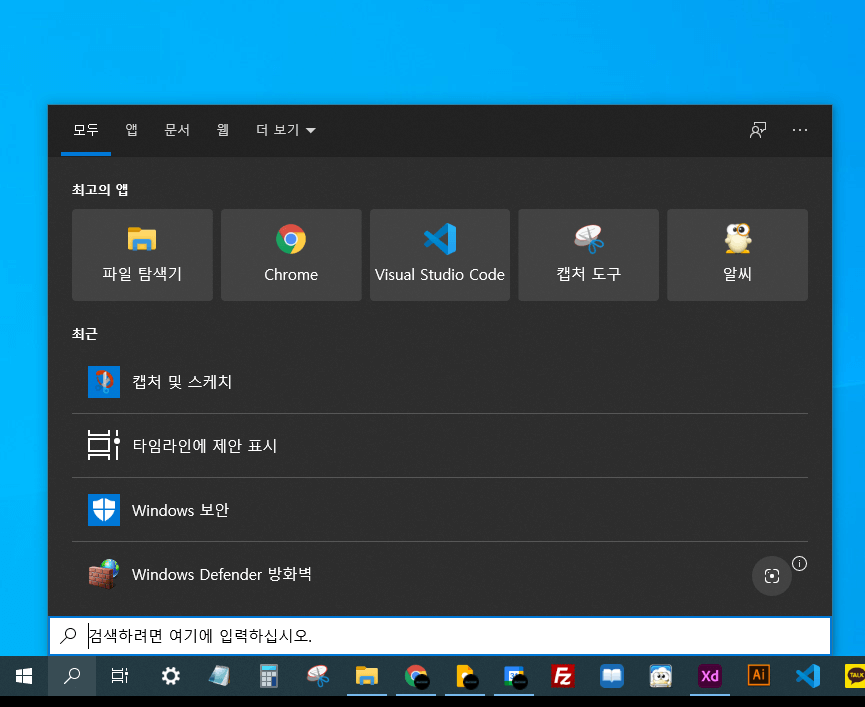Image resolution: width=865 pixels, height=707 pixels.
Task: Switch to the 모두 tab
Action: [x=86, y=130]
